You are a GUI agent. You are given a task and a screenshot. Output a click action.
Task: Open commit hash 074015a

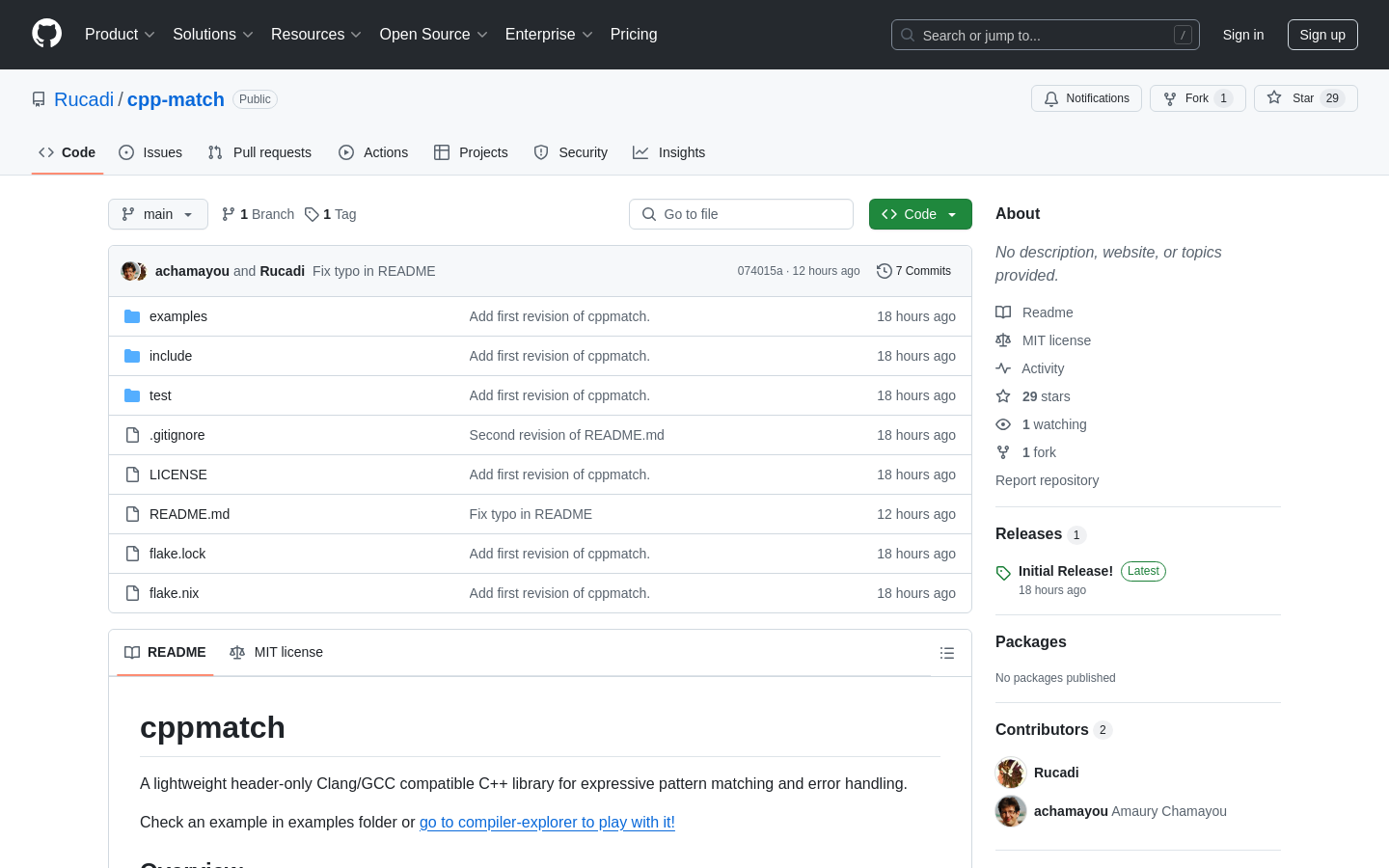tap(760, 271)
